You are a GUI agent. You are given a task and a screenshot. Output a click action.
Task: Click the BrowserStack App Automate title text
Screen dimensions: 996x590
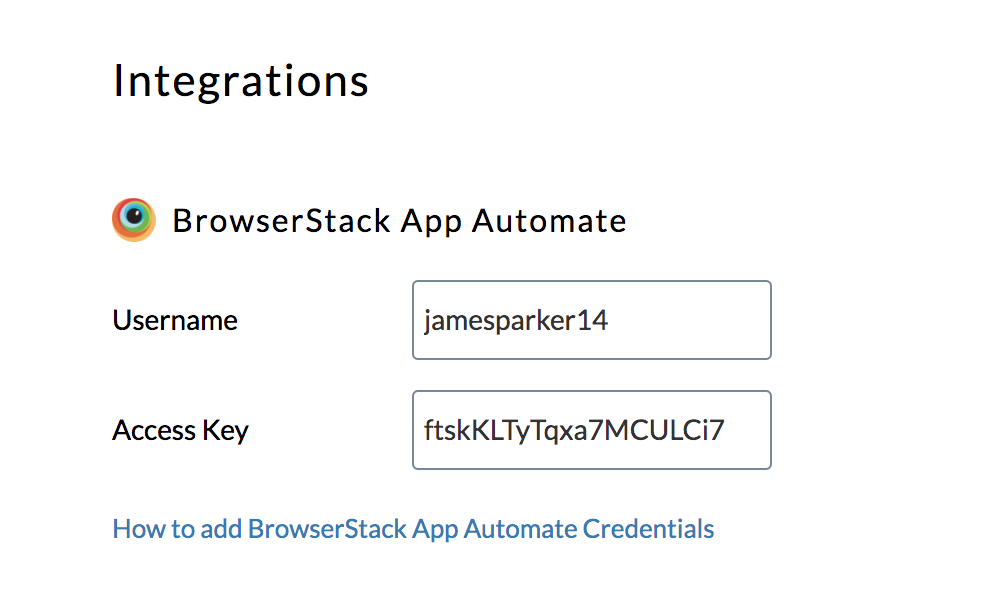click(399, 220)
